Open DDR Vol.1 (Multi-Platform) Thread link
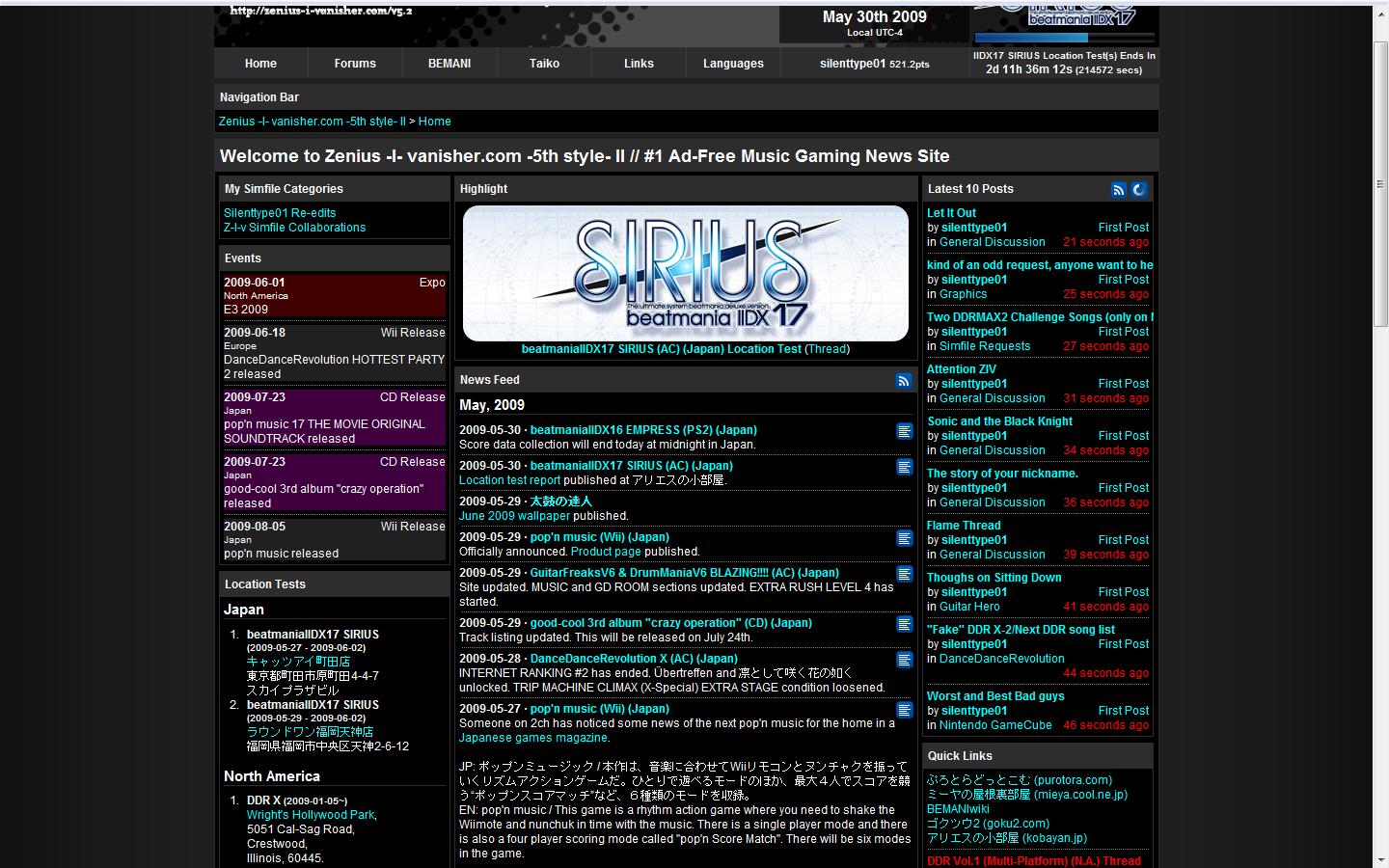The width and height of the screenshot is (1389, 868). click(1034, 861)
